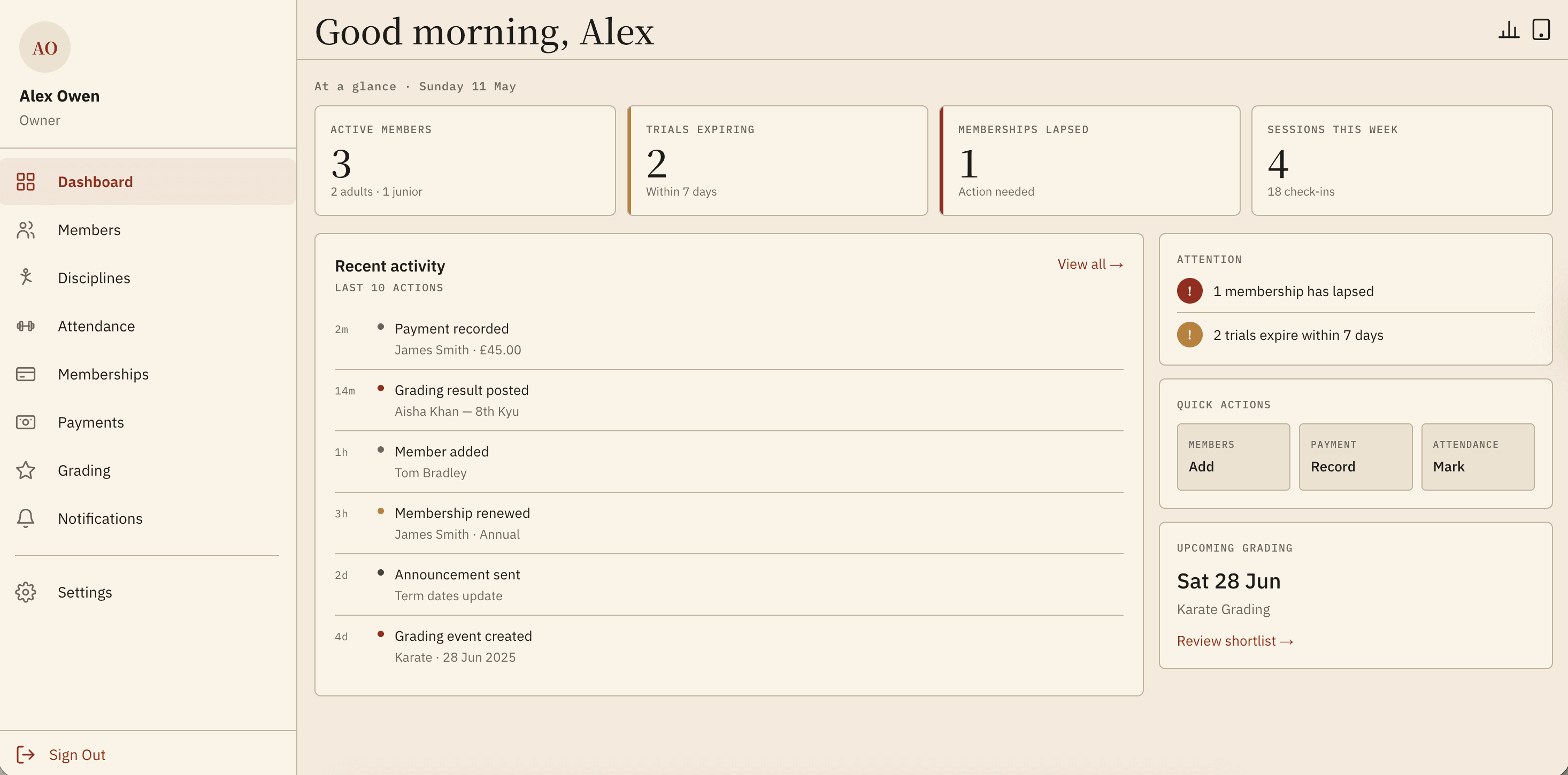
Task: Click View all recent activity link
Action: coord(1089,264)
